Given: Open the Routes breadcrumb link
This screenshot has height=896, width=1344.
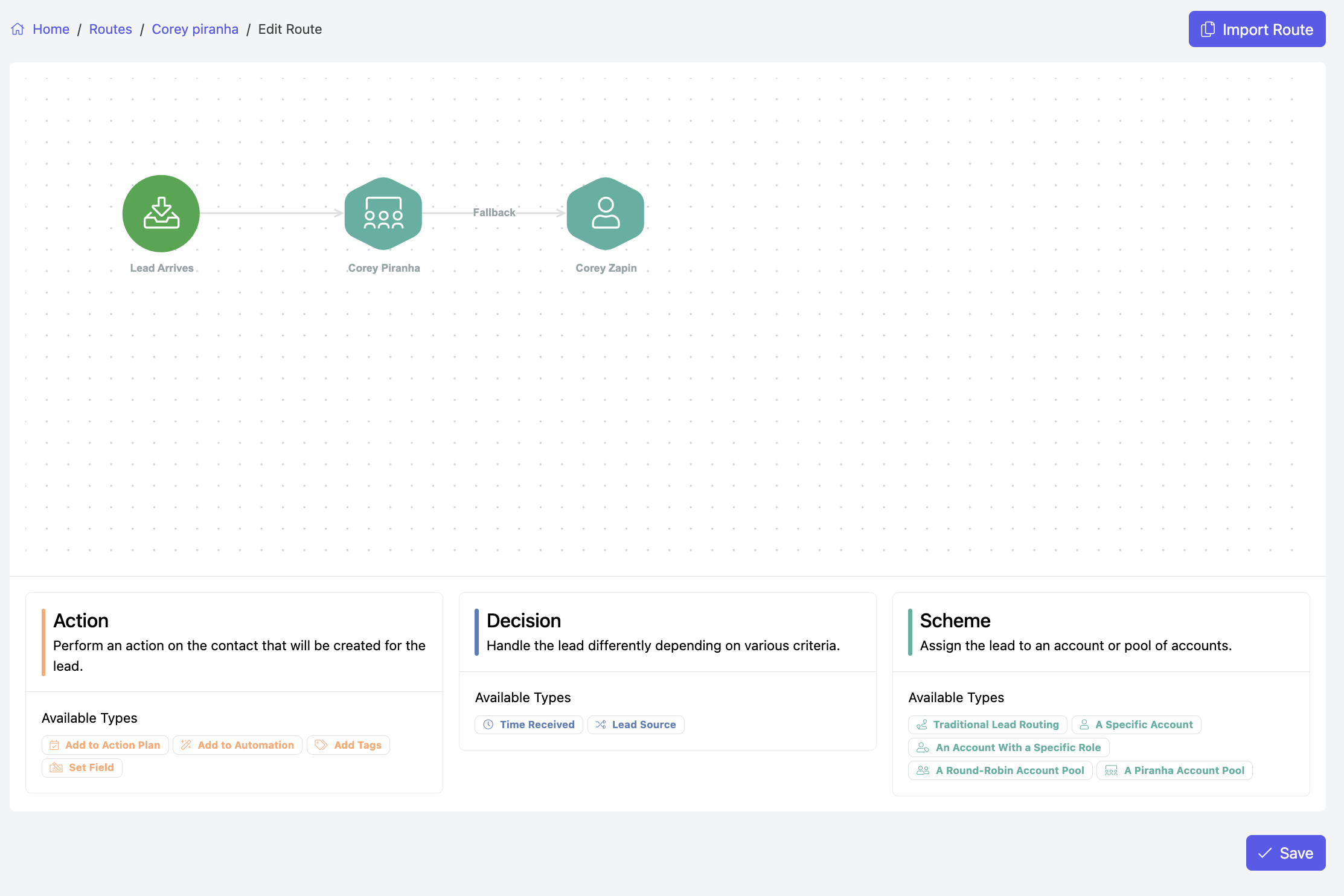Looking at the screenshot, I should [110, 29].
